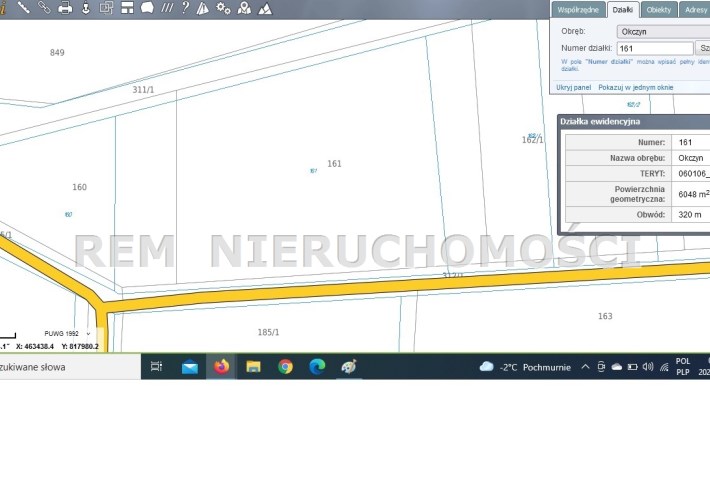This screenshot has height=500, width=710.
Task: Open the settings gears icon
Action: tap(223, 8)
